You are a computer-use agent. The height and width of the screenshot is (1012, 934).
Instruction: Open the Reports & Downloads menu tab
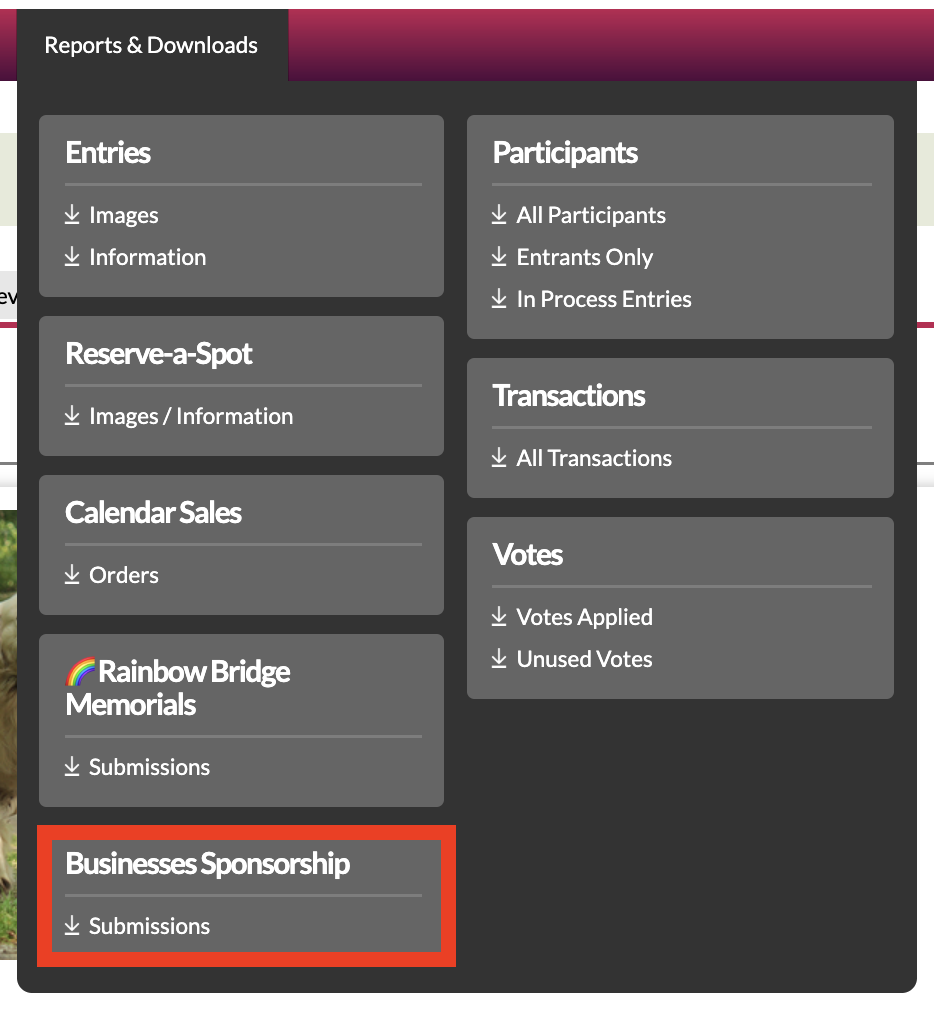pyautogui.click(x=151, y=45)
